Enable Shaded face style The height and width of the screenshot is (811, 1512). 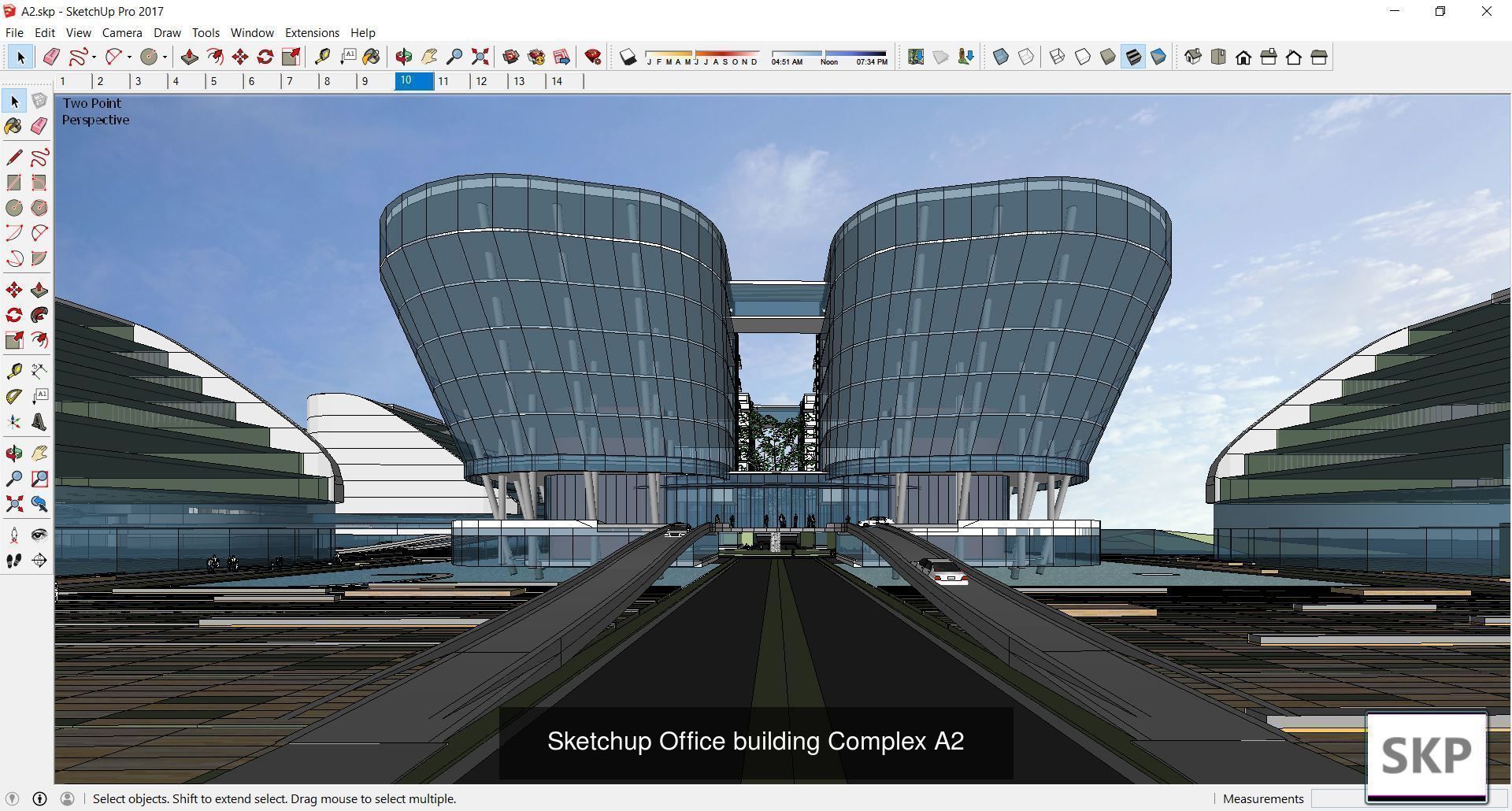(x=1108, y=57)
